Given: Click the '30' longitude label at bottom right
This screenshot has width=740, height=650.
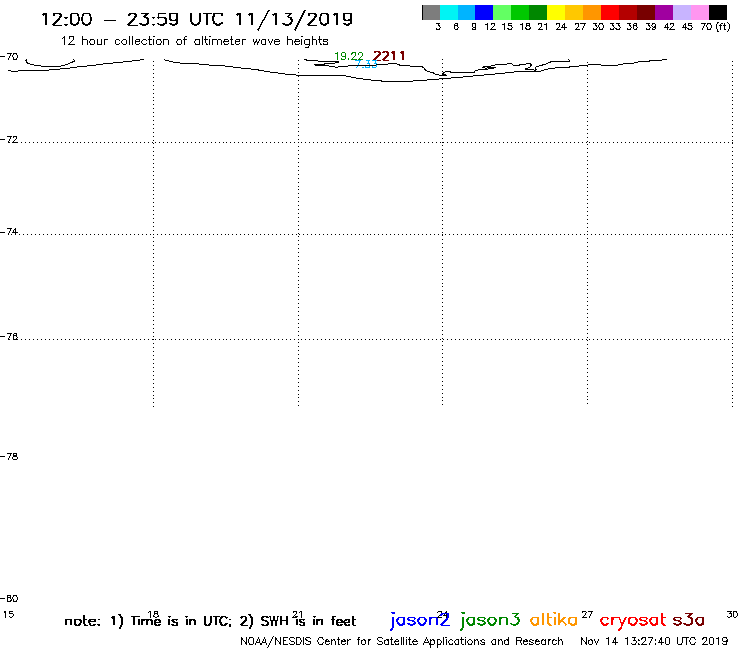Looking at the screenshot, I should 732,615.
